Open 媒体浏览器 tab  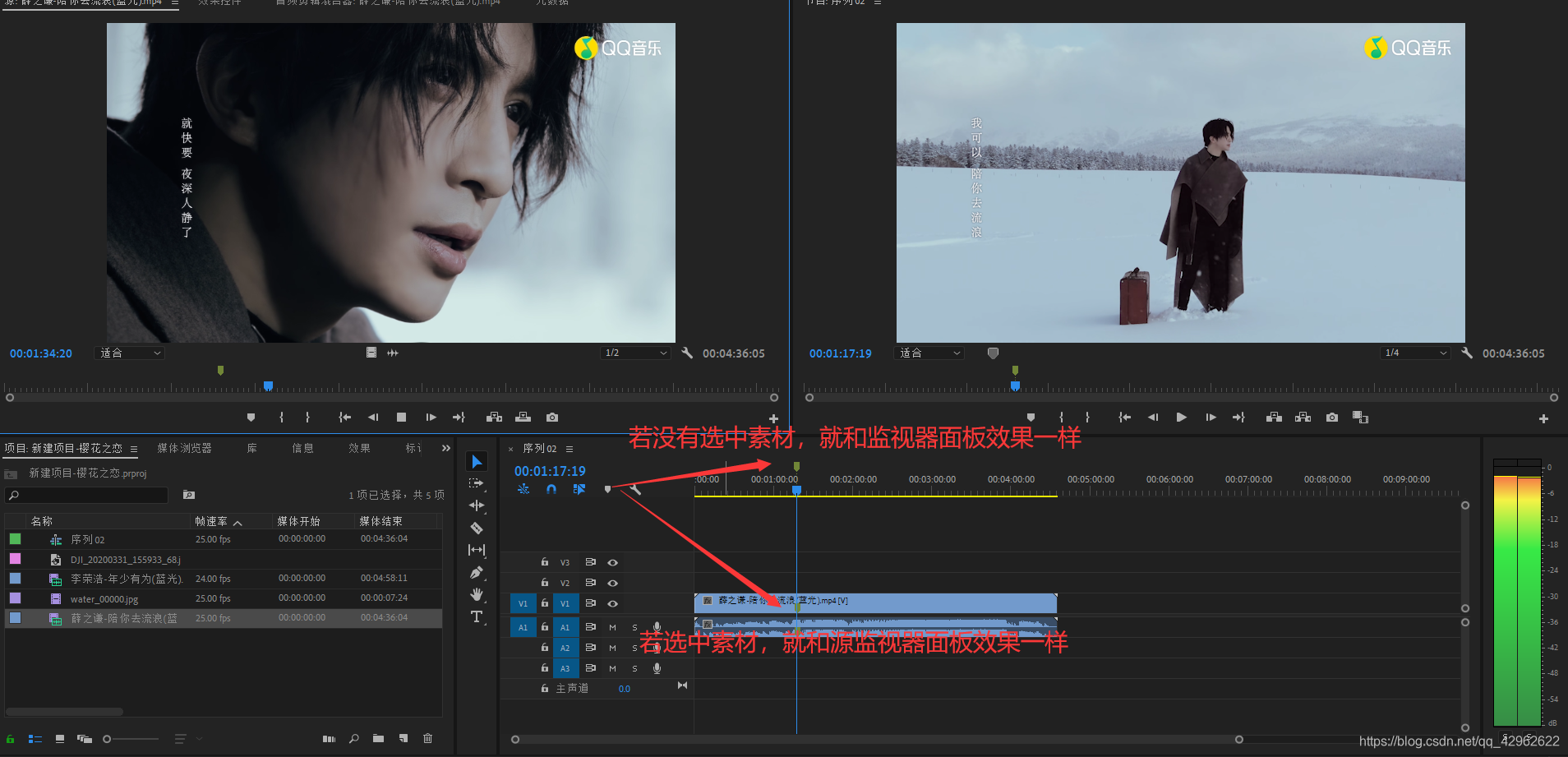coord(185,448)
